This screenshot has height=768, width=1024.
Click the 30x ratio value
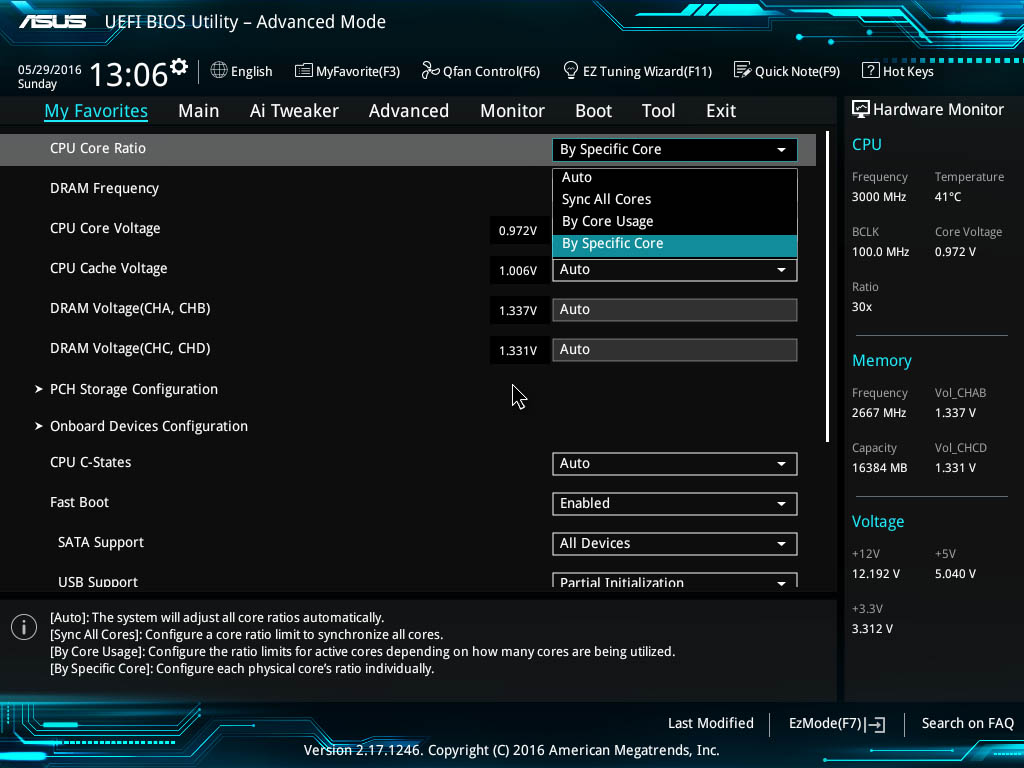(x=862, y=306)
